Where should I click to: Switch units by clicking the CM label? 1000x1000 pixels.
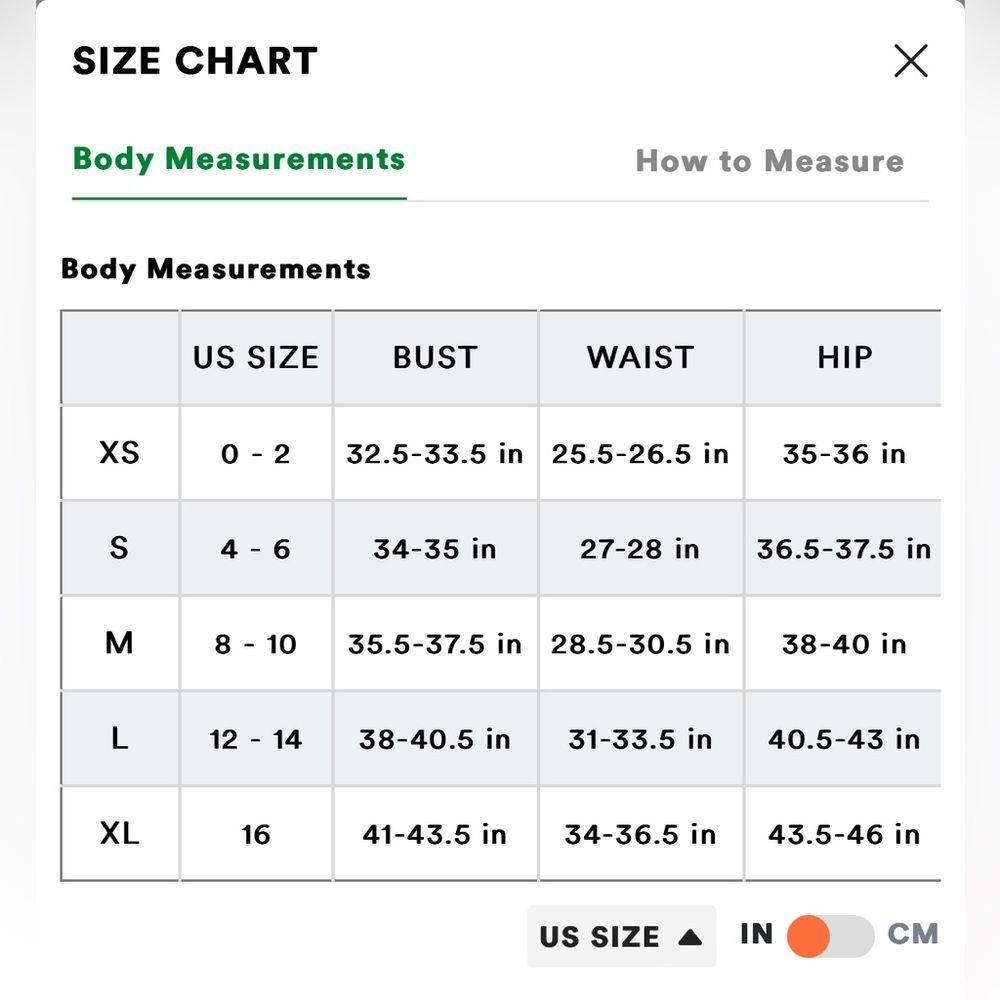(913, 934)
